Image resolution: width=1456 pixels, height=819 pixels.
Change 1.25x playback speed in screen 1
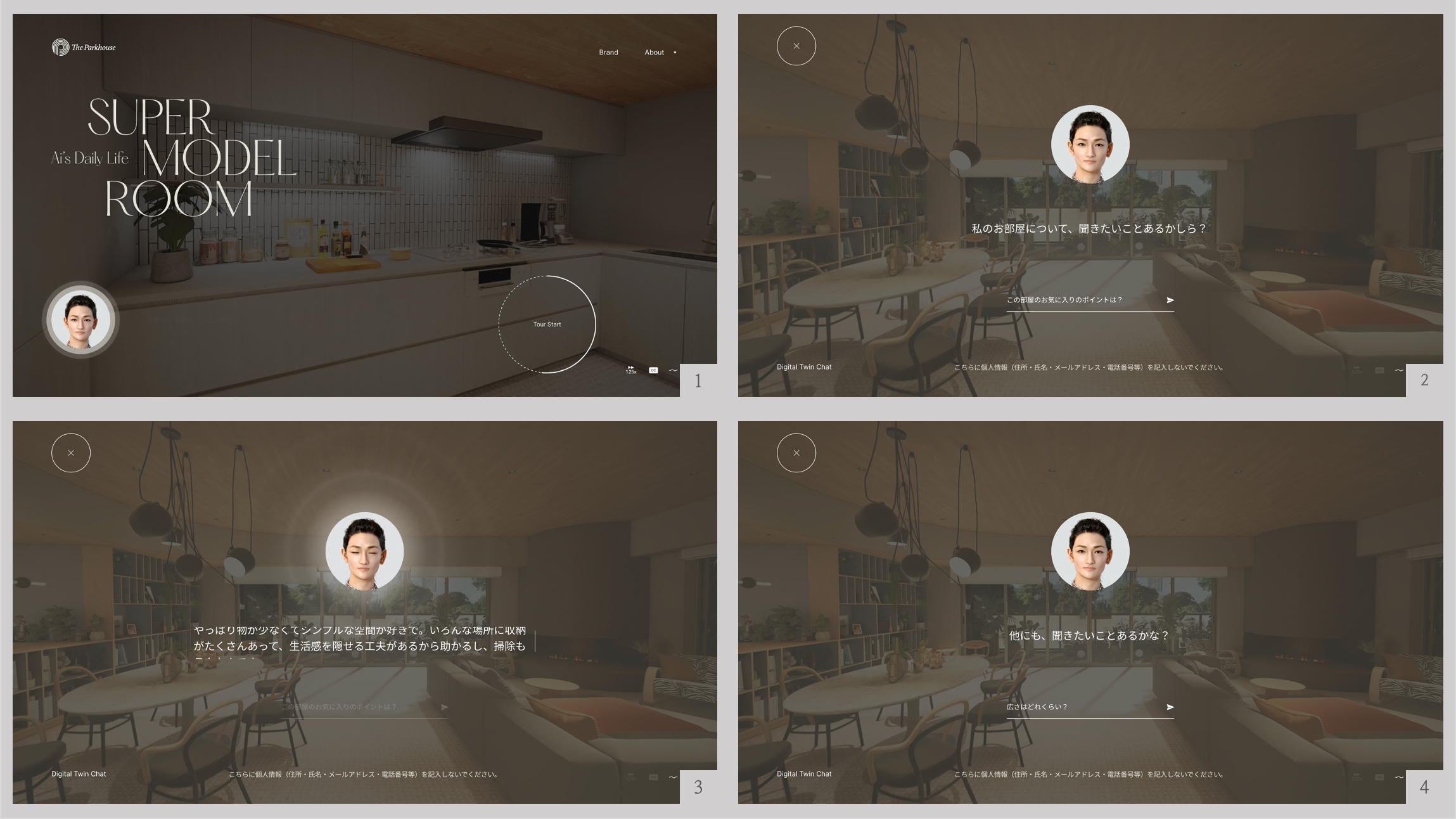pyautogui.click(x=631, y=370)
